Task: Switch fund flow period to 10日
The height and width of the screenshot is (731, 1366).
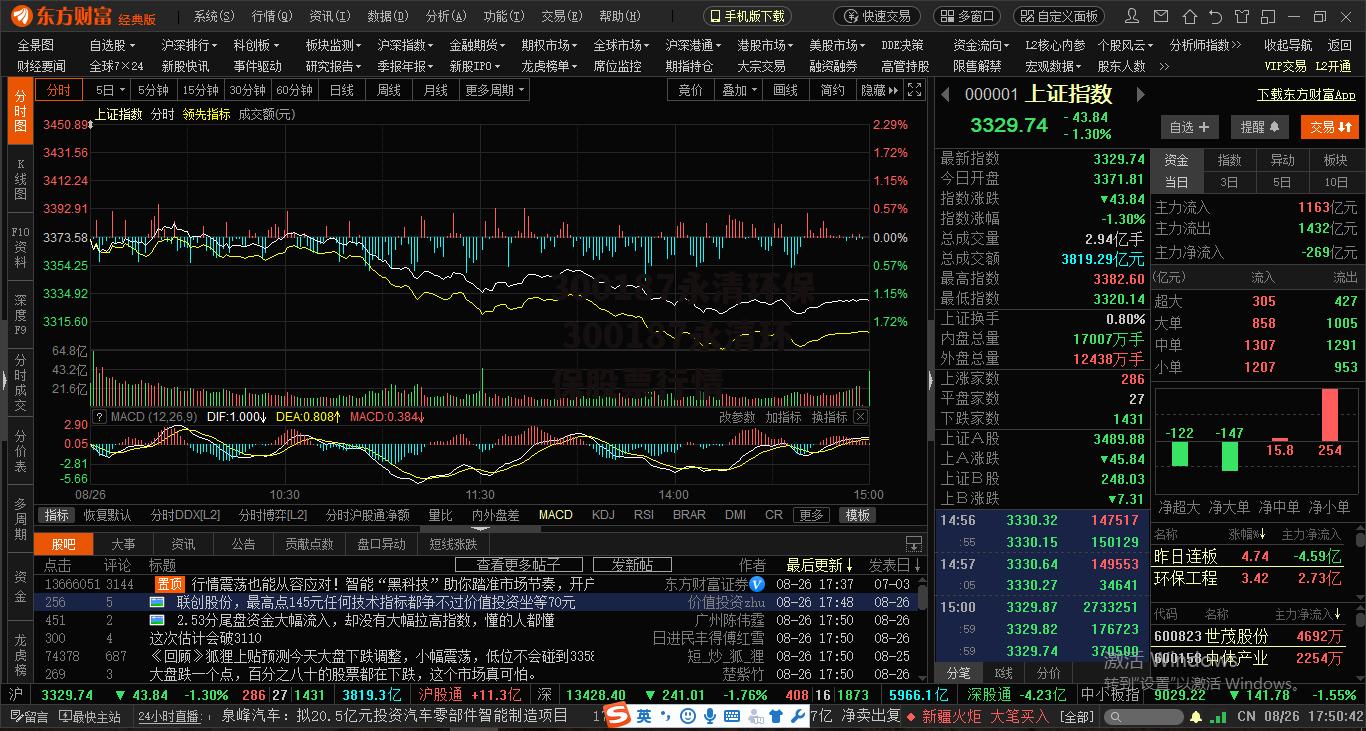Action: [x=1336, y=182]
